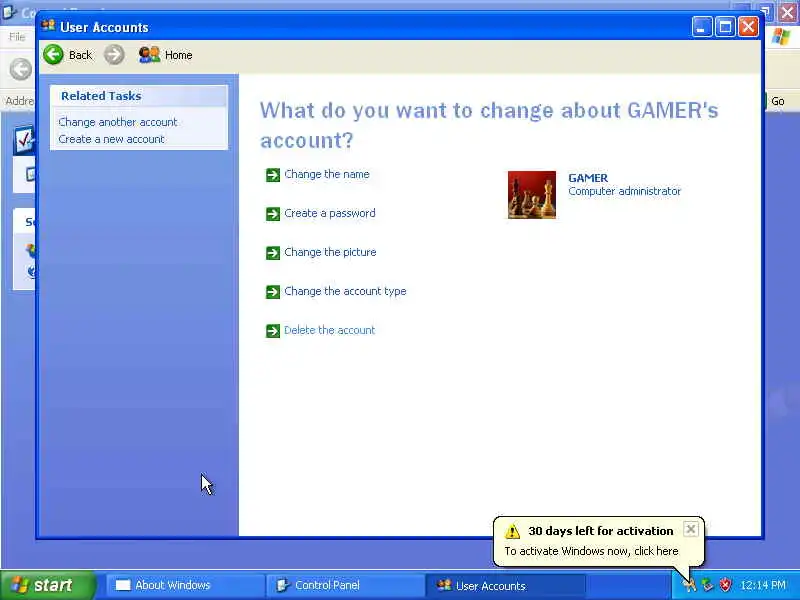Click the GAMER account name text
This screenshot has height=600, width=800.
pos(588,178)
